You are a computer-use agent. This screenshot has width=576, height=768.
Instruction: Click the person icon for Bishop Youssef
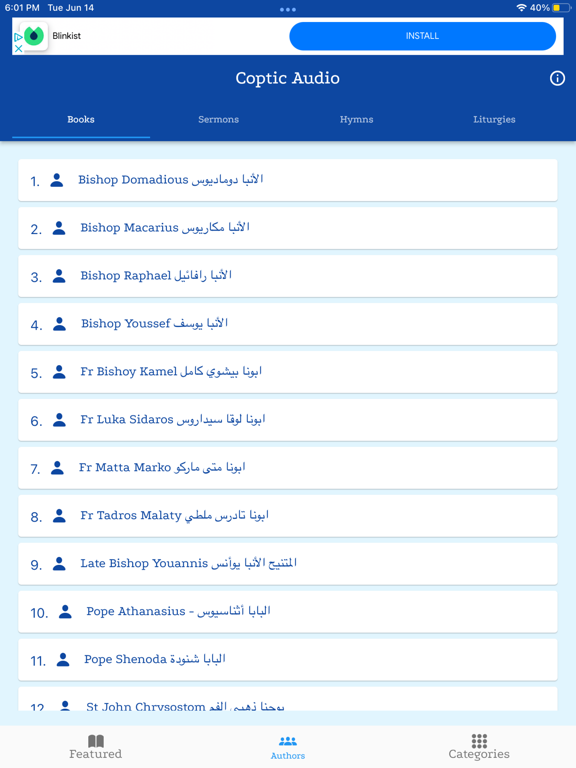point(59,324)
